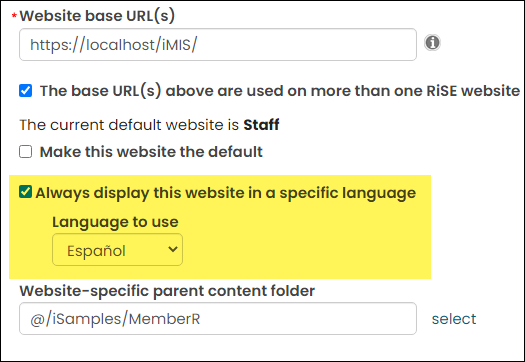This screenshot has height=362, width=525.
Task: Click the Website-specific parent content folder field
Action: [218, 318]
